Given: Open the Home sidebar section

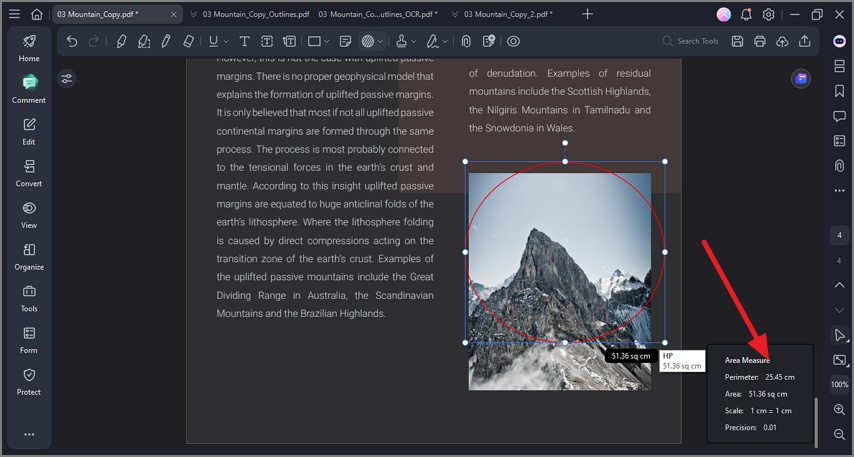Looking at the screenshot, I should [x=29, y=48].
